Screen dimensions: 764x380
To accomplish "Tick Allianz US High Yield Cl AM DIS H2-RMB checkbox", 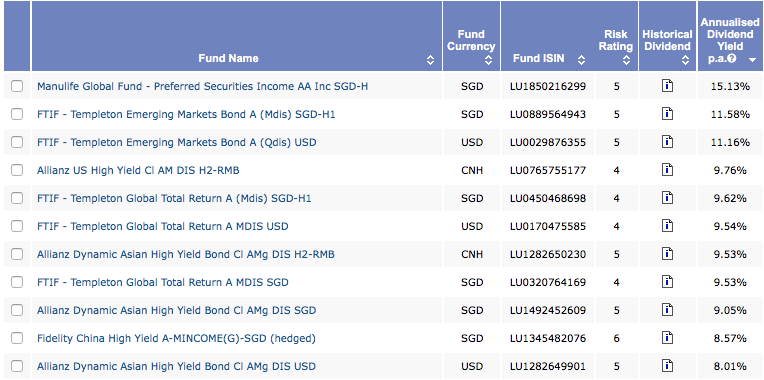I will [x=17, y=170].
